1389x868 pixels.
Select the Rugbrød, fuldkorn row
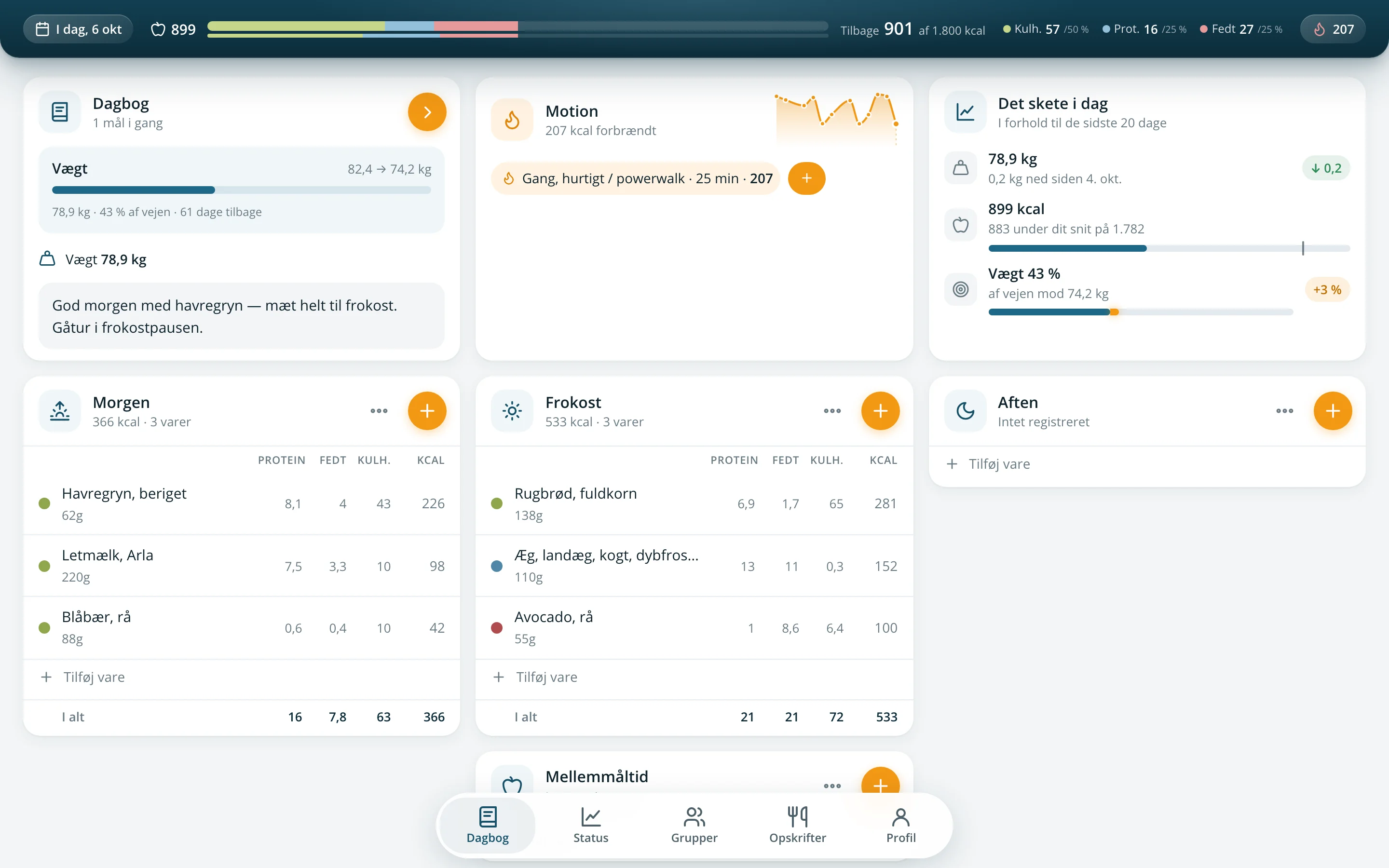coord(694,503)
